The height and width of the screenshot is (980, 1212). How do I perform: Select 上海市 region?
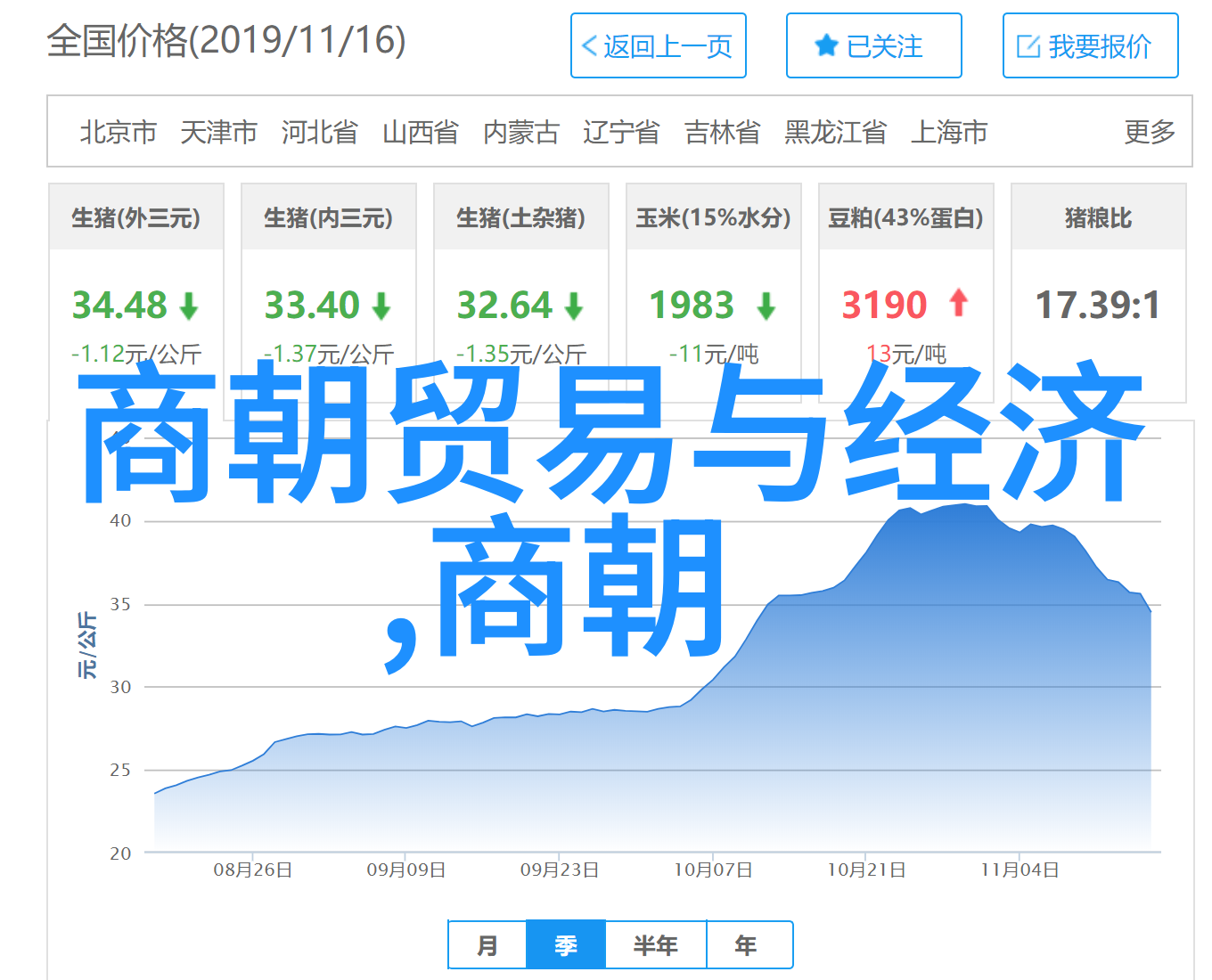point(949,132)
